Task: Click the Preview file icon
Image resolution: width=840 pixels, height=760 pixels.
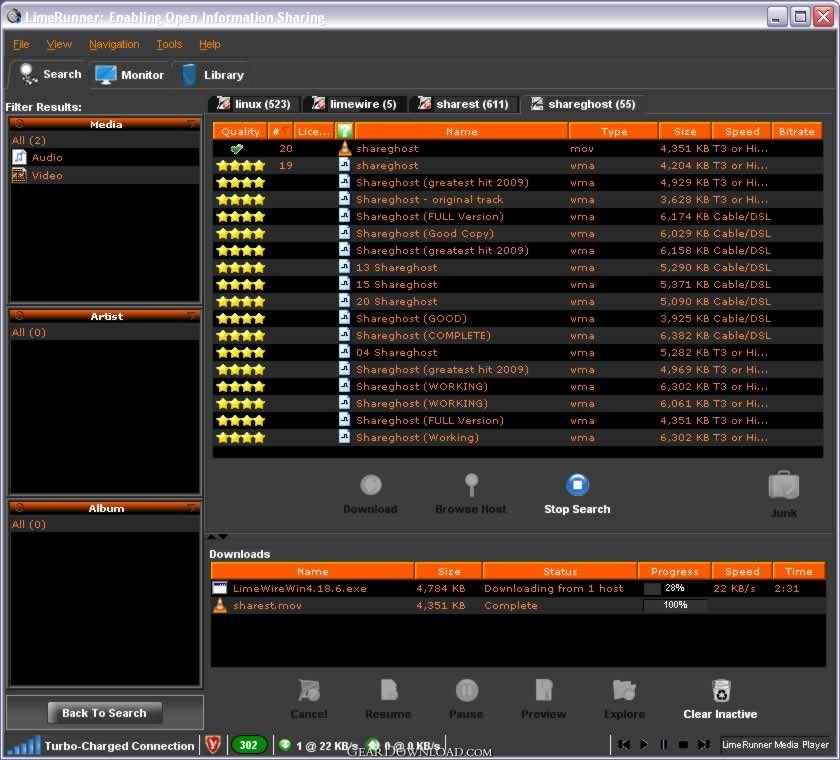Action: (x=544, y=690)
